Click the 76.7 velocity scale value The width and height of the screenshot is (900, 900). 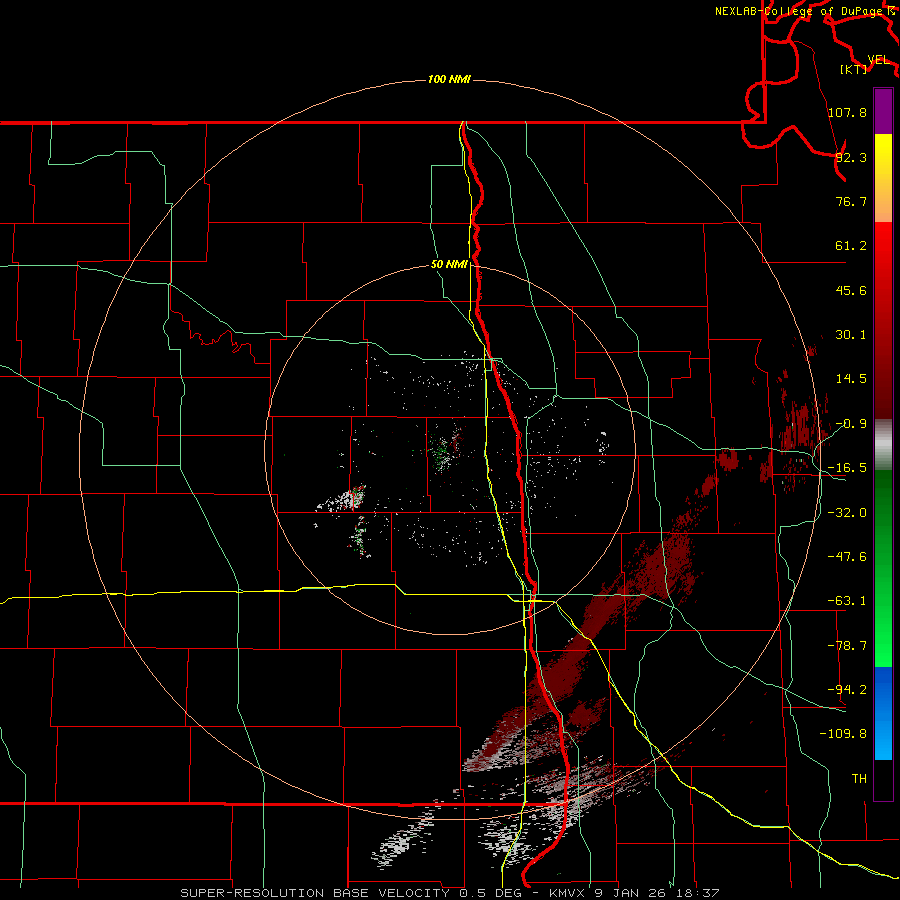(851, 201)
